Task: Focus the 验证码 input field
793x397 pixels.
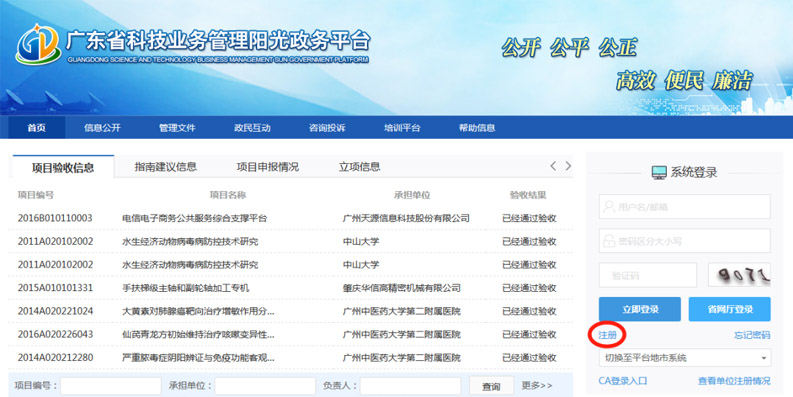Action: pos(648,275)
